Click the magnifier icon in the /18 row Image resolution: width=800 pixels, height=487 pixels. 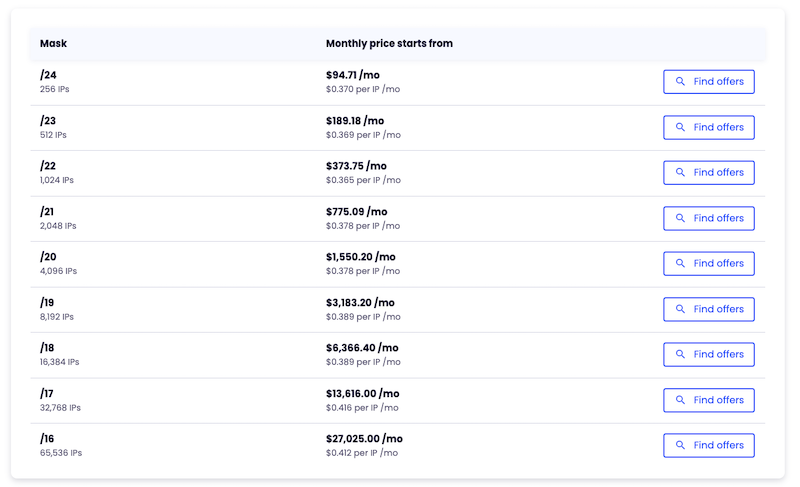click(680, 355)
